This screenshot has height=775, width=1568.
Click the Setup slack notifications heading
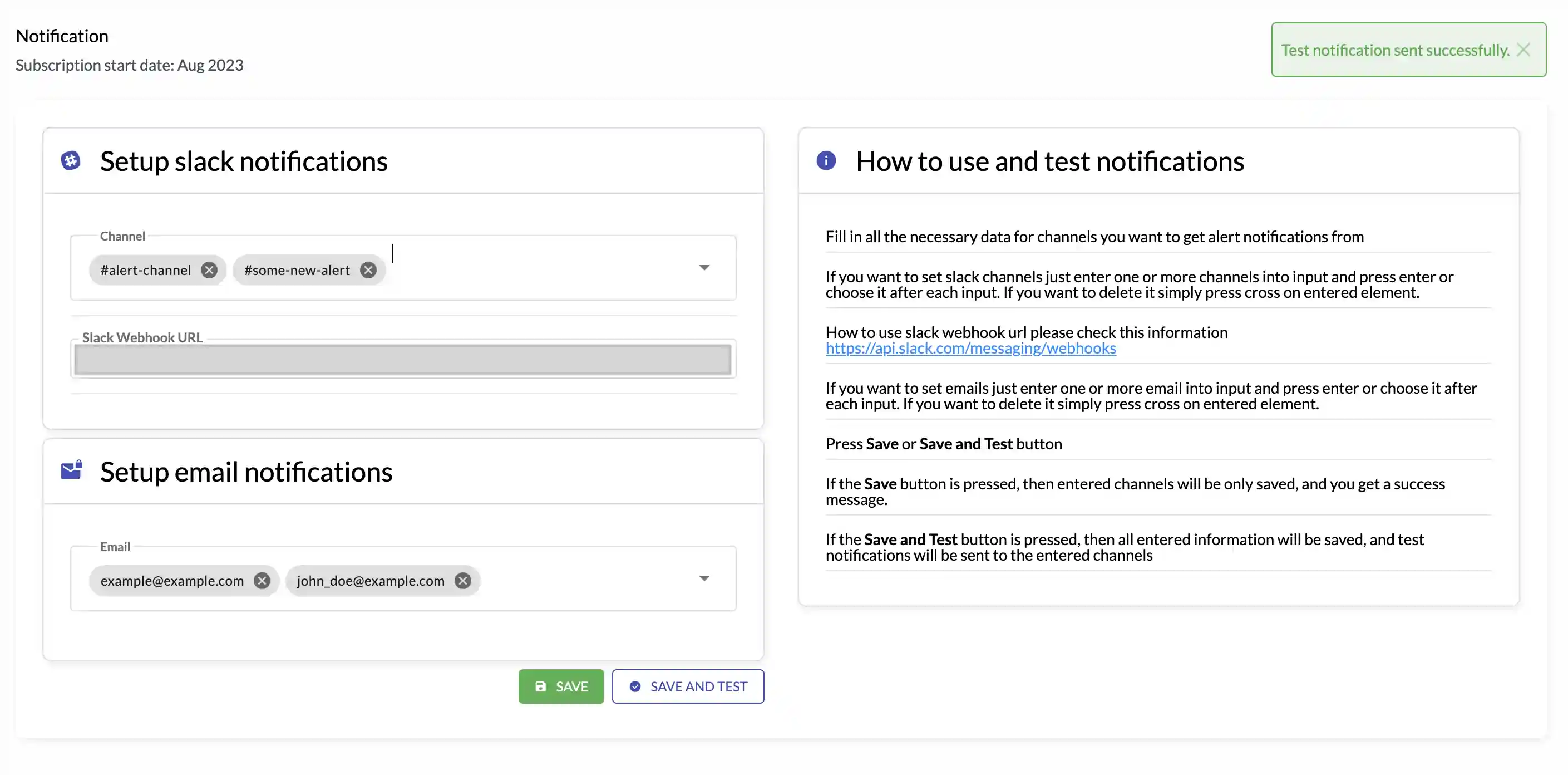244,161
